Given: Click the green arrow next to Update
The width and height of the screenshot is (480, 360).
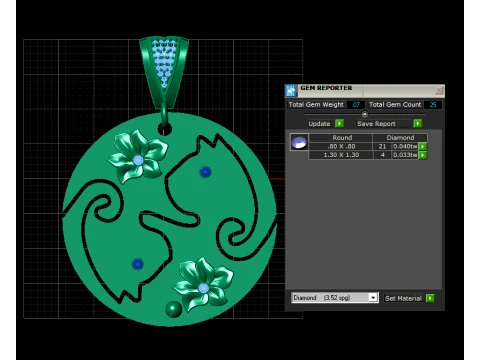Looking at the screenshot, I should tap(339, 124).
